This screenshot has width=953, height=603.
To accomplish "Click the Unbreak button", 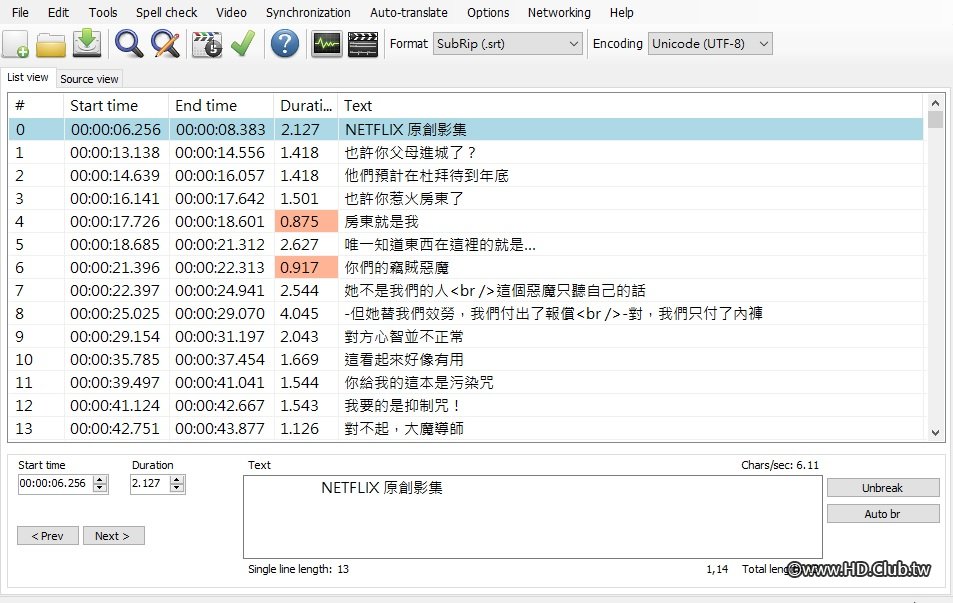I will coord(883,488).
